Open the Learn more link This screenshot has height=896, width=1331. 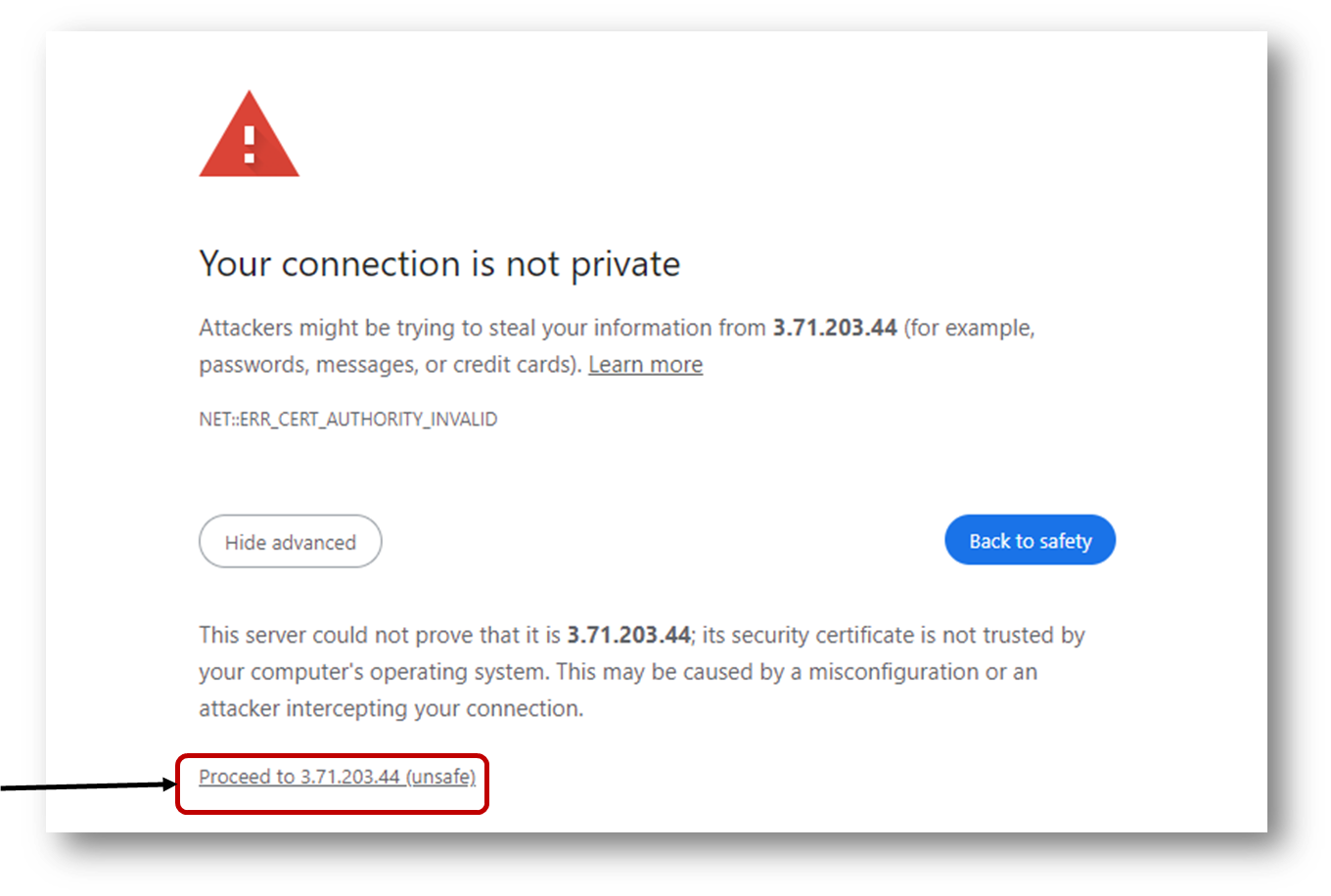point(645,365)
